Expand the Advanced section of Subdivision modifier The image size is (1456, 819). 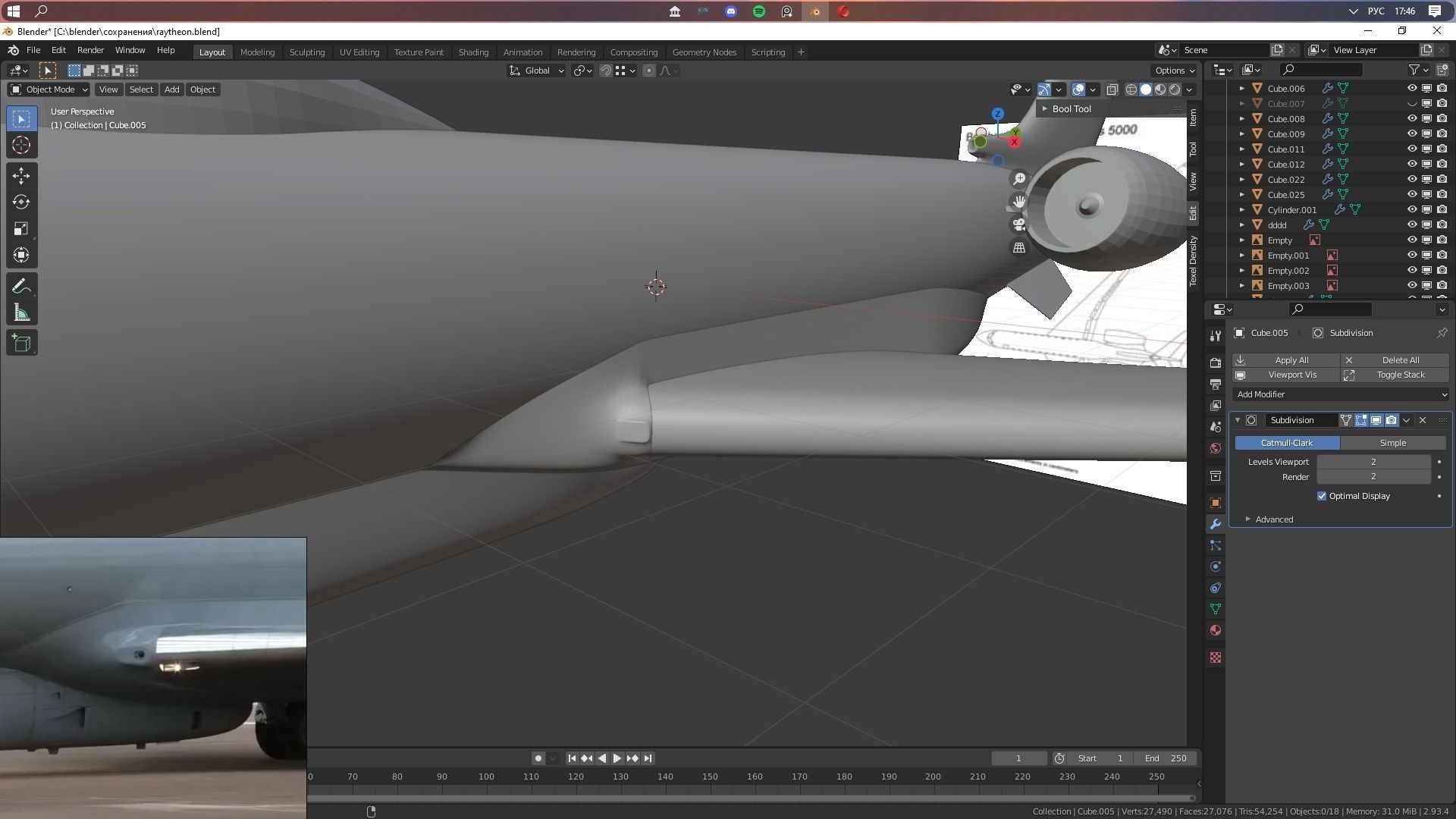coord(1248,519)
